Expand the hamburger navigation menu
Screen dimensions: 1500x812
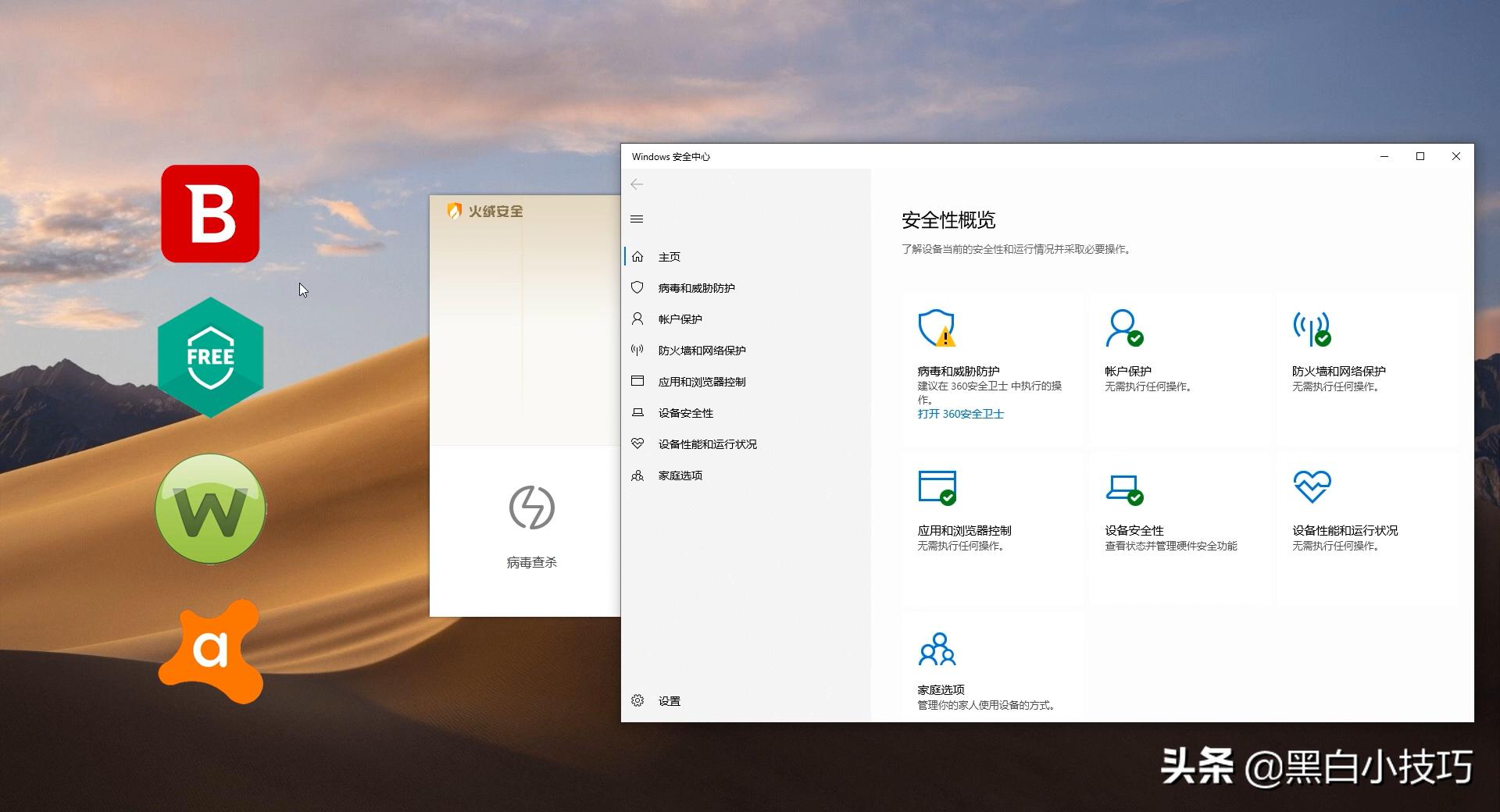637,219
